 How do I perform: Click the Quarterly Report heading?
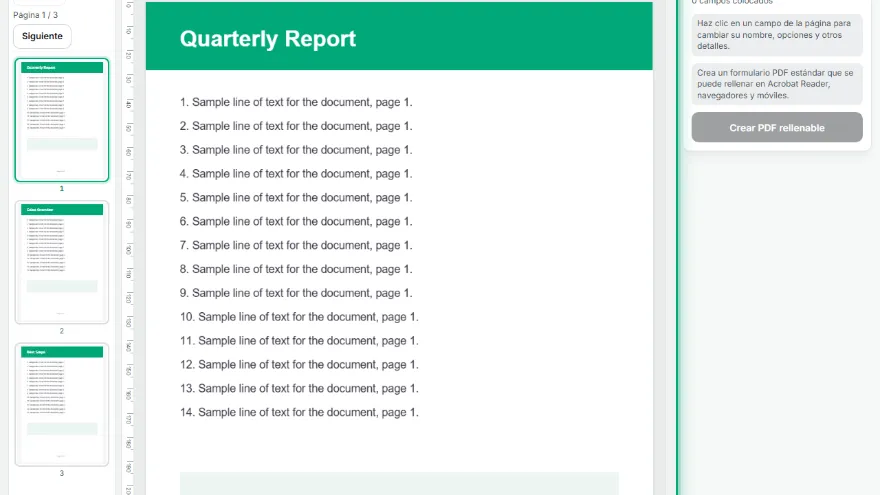(x=268, y=39)
